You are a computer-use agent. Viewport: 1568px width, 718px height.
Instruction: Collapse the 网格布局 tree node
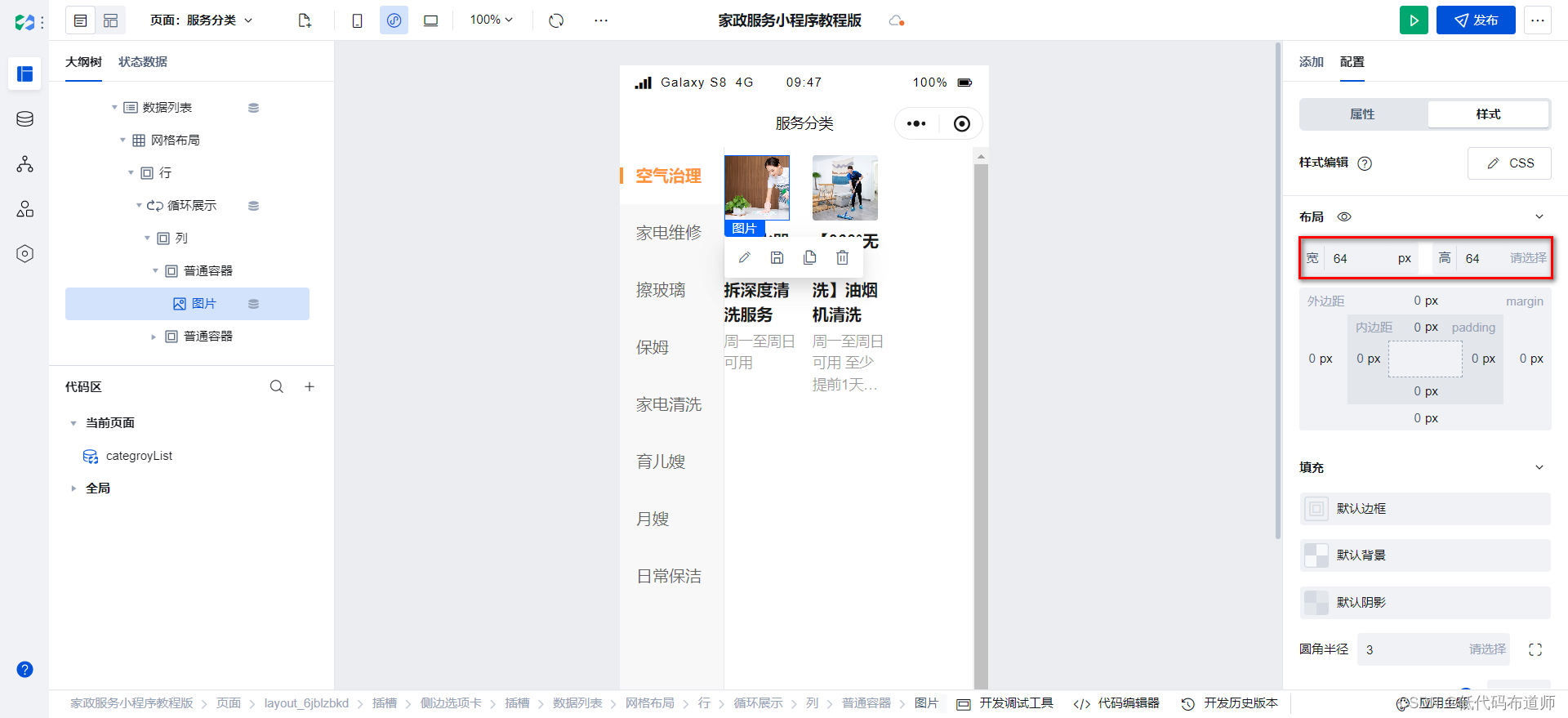(x=122, y=140)
